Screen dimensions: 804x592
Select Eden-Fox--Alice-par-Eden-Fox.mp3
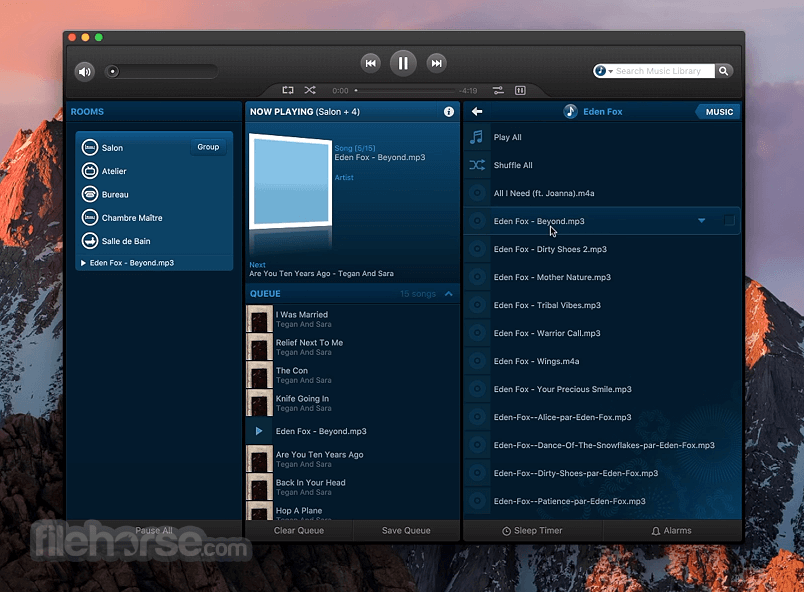[x=602, y=417]
